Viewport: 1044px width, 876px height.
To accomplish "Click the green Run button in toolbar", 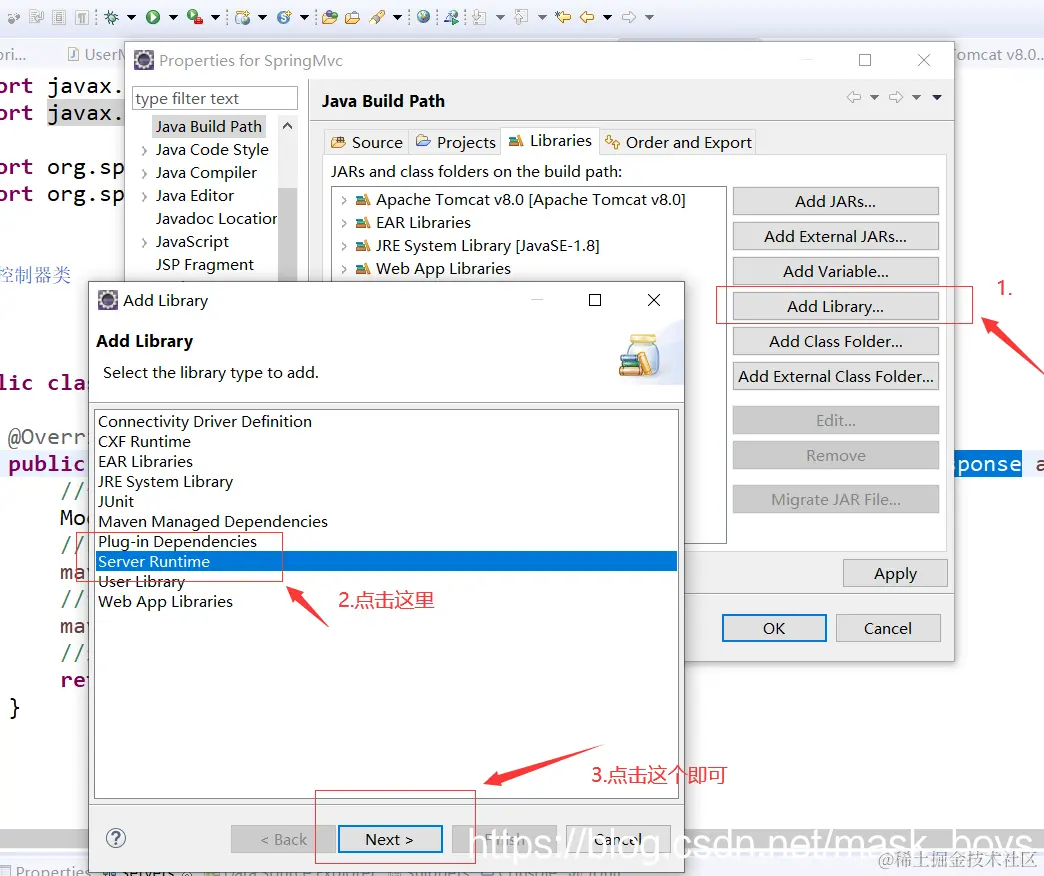I will [153, 17].
